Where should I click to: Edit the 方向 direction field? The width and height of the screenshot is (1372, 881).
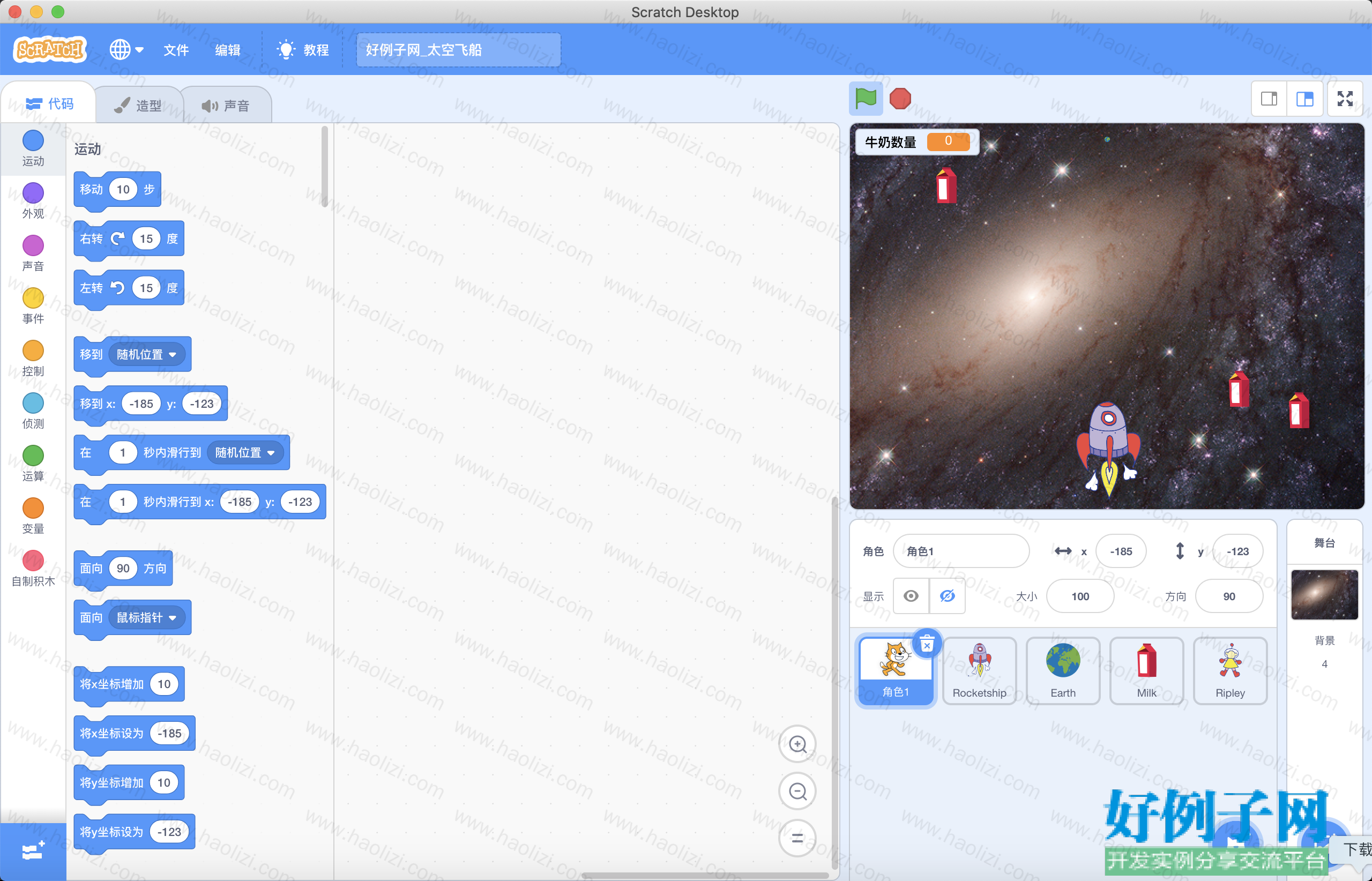(x=1229, y=596)
